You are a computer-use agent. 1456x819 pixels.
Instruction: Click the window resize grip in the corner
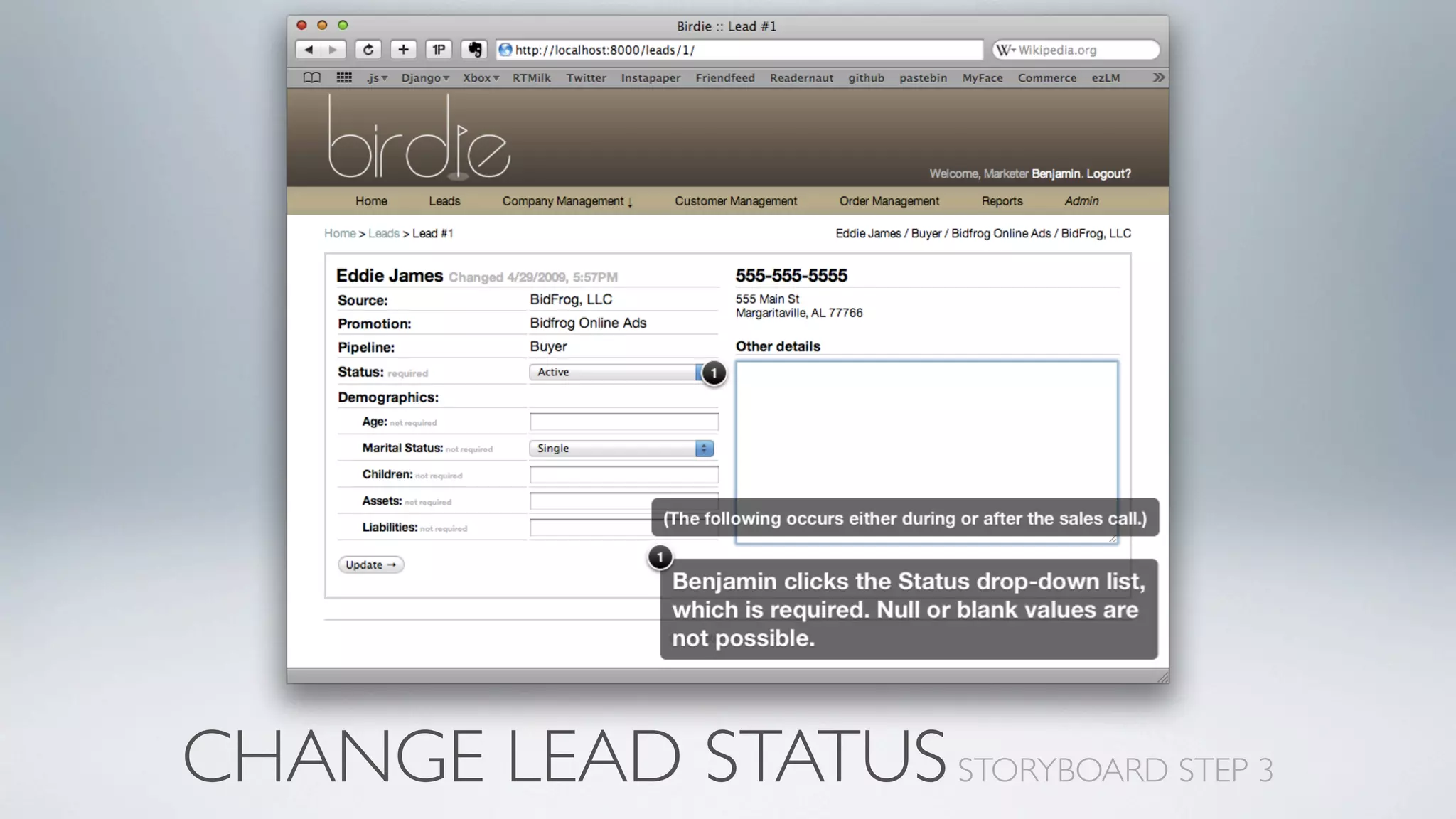click(1163, 678)
